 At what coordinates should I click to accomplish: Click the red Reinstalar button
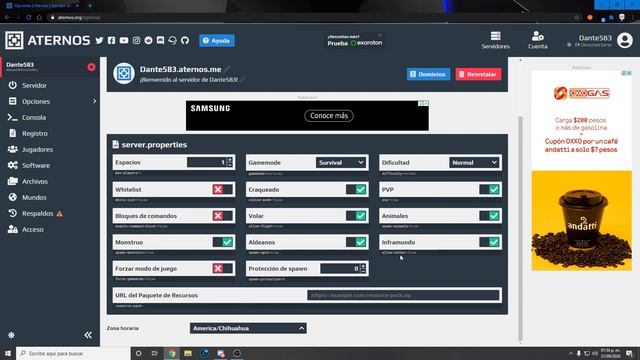click(478, 74)
